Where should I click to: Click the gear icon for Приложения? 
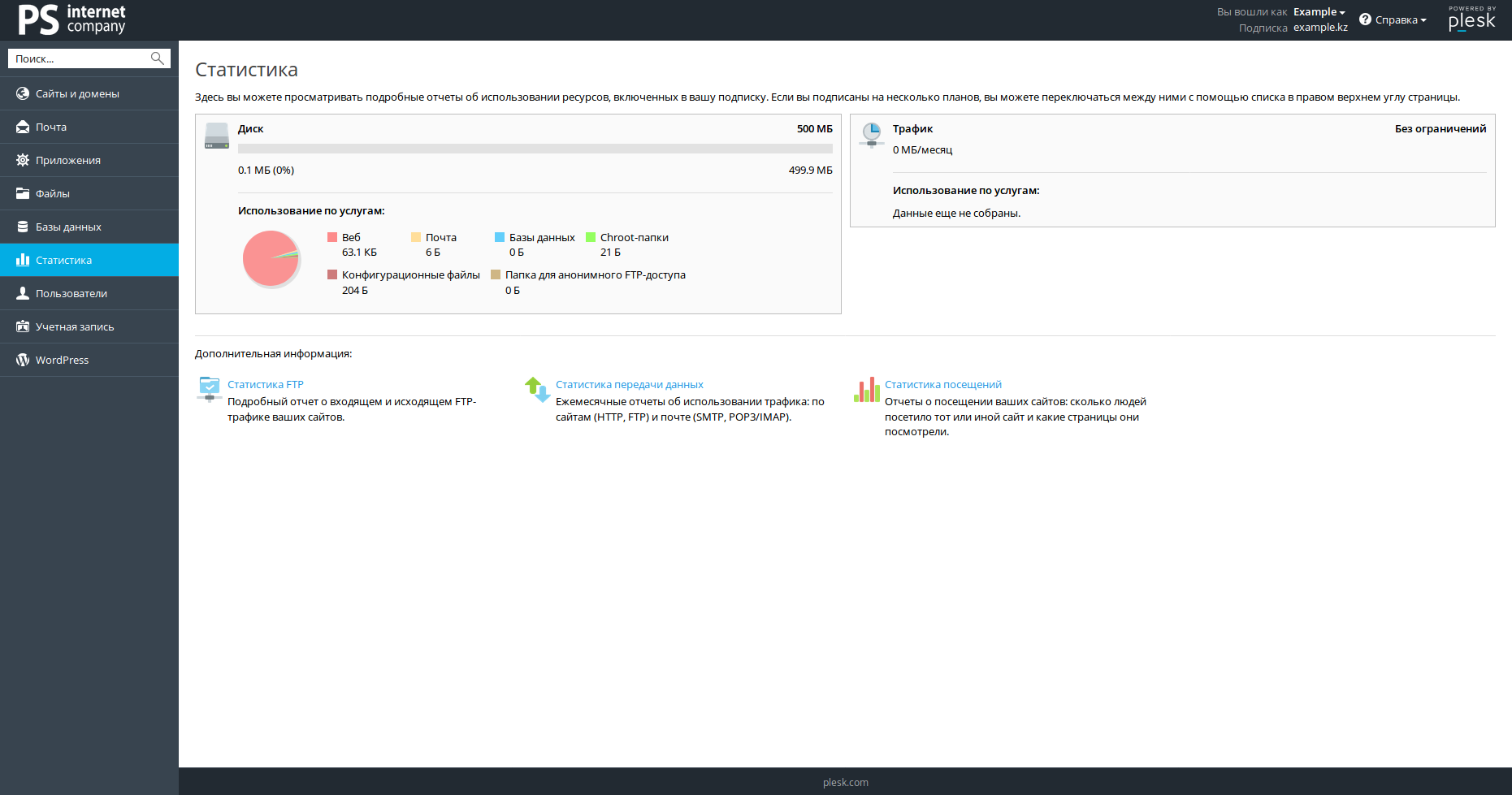click(23, 160)
